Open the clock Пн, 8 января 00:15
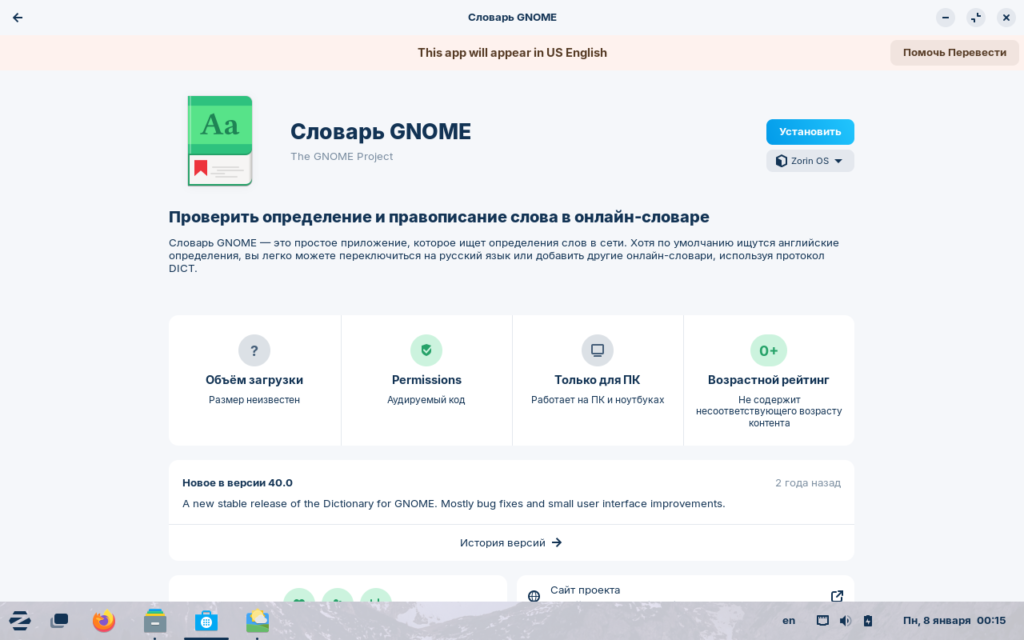Image resolution: width=1024 pixels, height=640 pixels. coord(954,620)
